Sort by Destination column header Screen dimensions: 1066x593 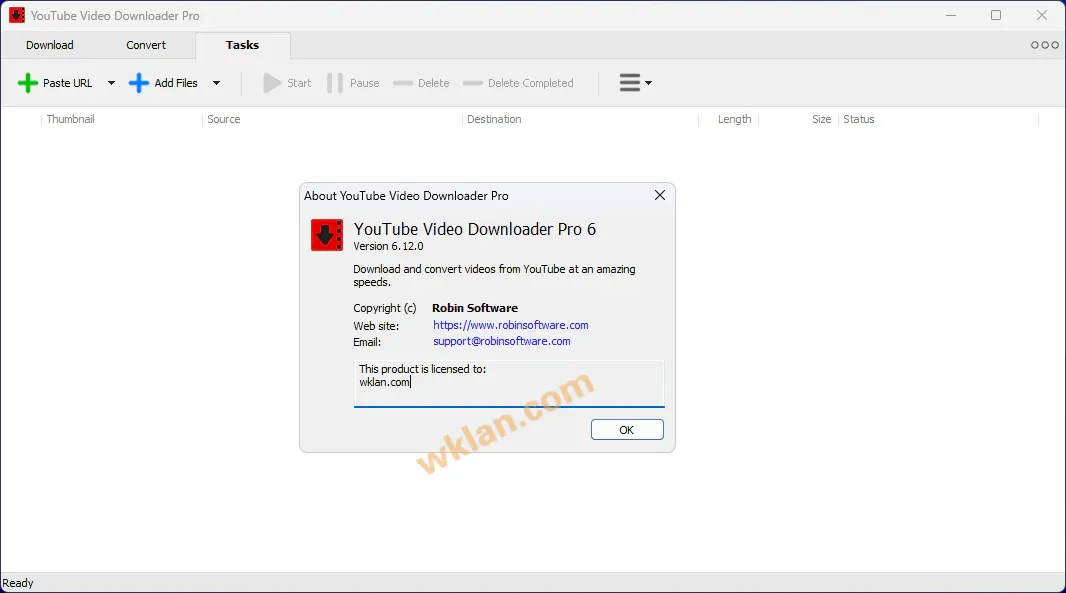pyautogui.click(x=494, y=119)
